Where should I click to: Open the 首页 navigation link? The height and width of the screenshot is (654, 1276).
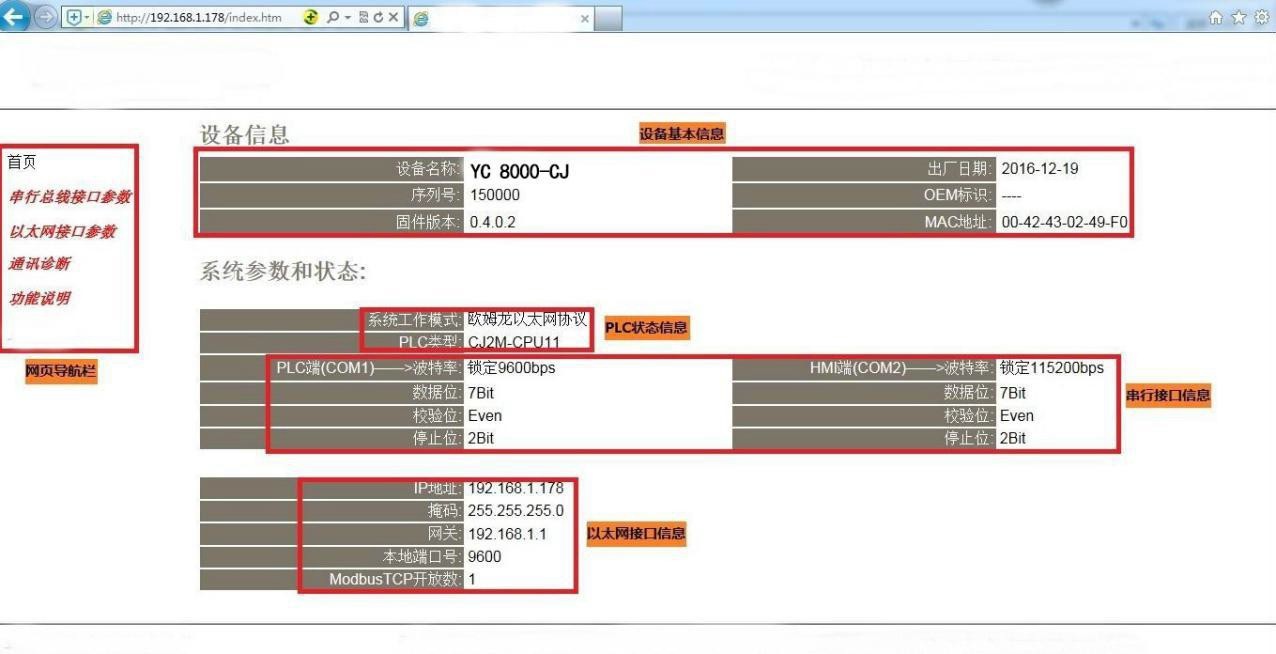21,162
